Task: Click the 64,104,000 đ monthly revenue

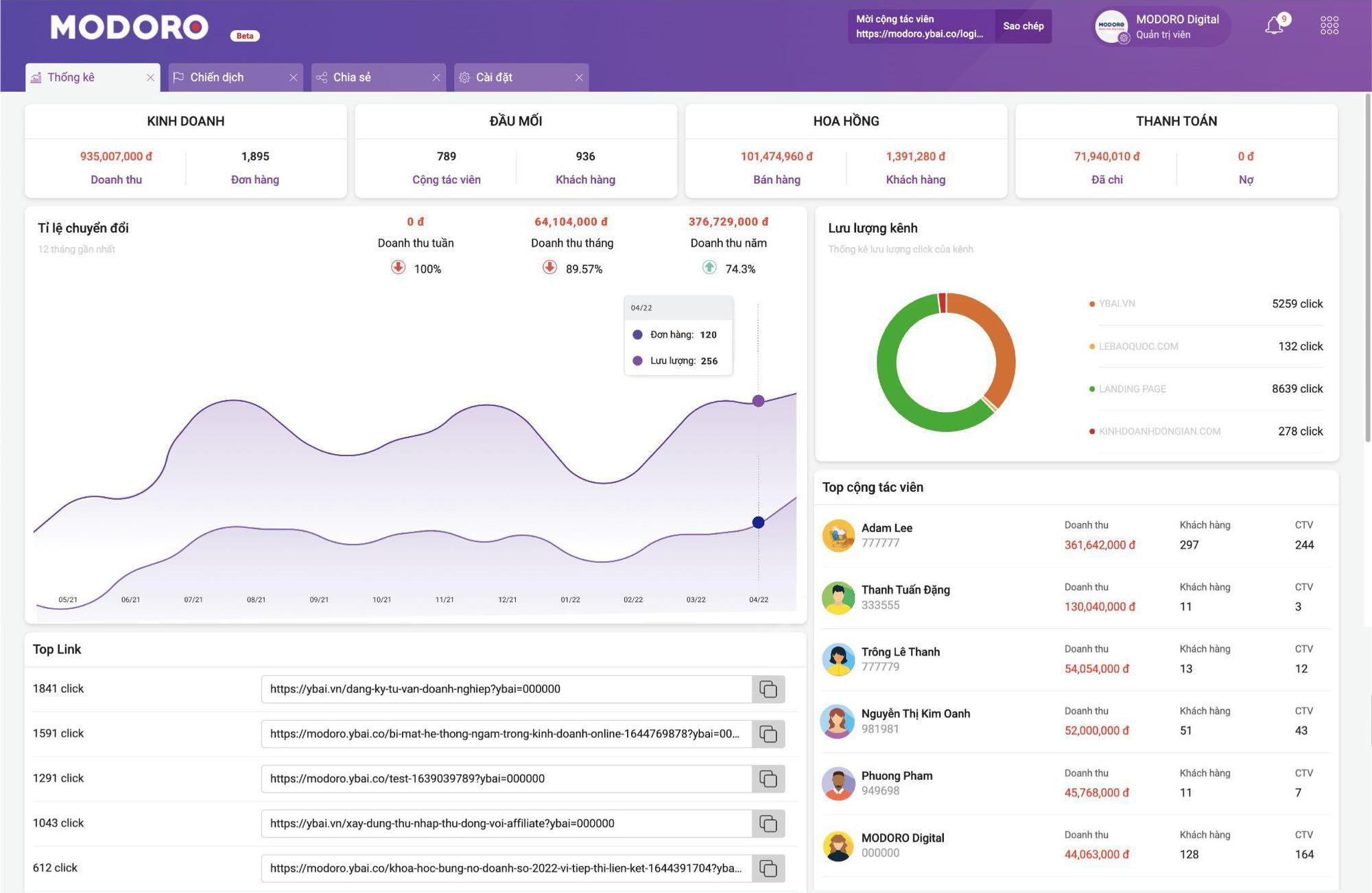Action: click(571, 222)
